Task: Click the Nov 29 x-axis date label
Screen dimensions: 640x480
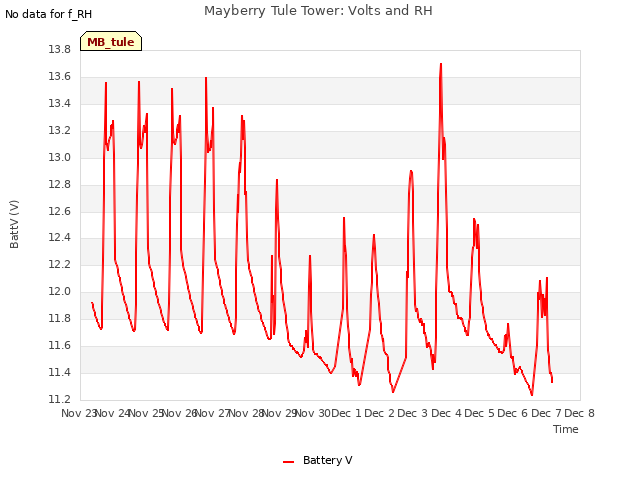Action: point(280,413)
